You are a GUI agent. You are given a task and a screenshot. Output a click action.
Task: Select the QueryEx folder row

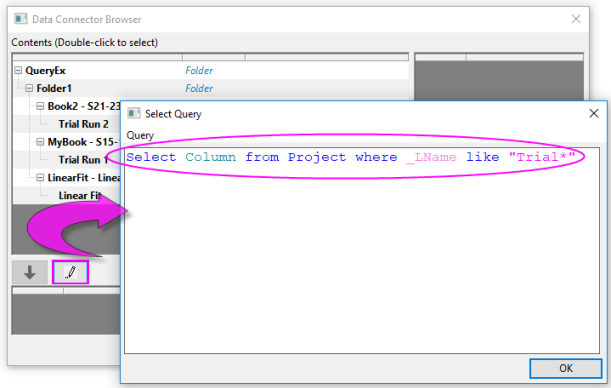[x=210, y=71]
